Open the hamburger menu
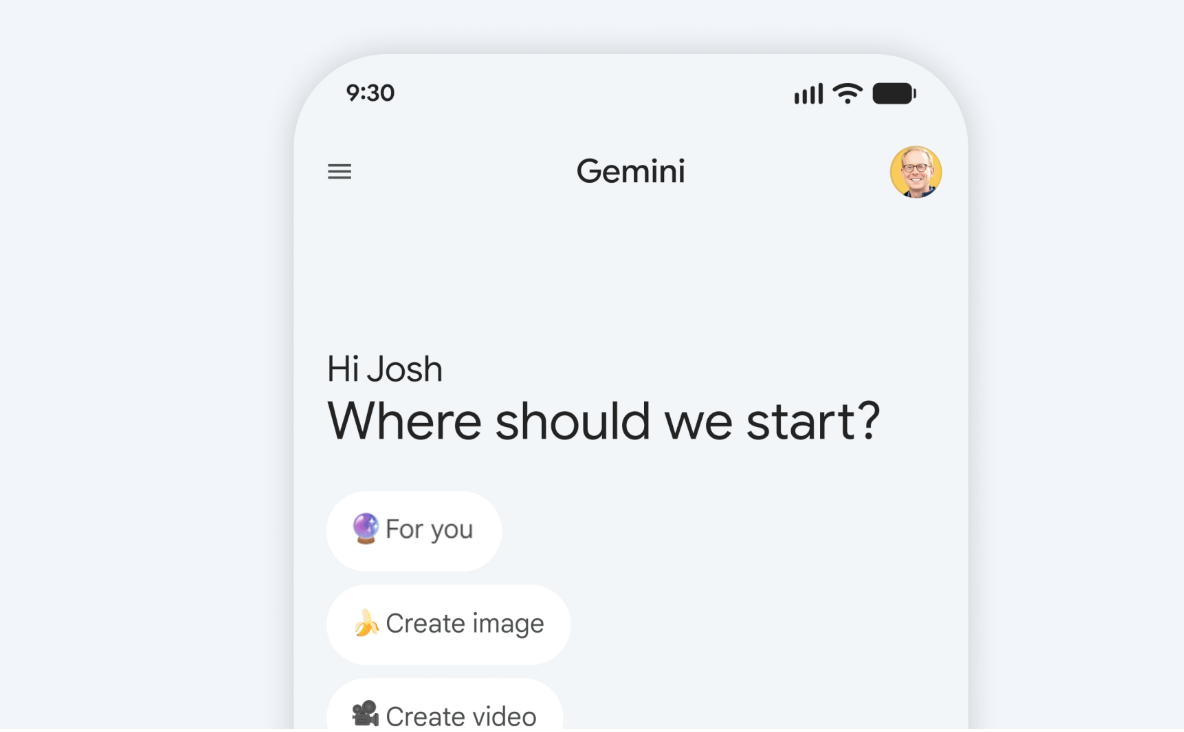 [339, 171]
